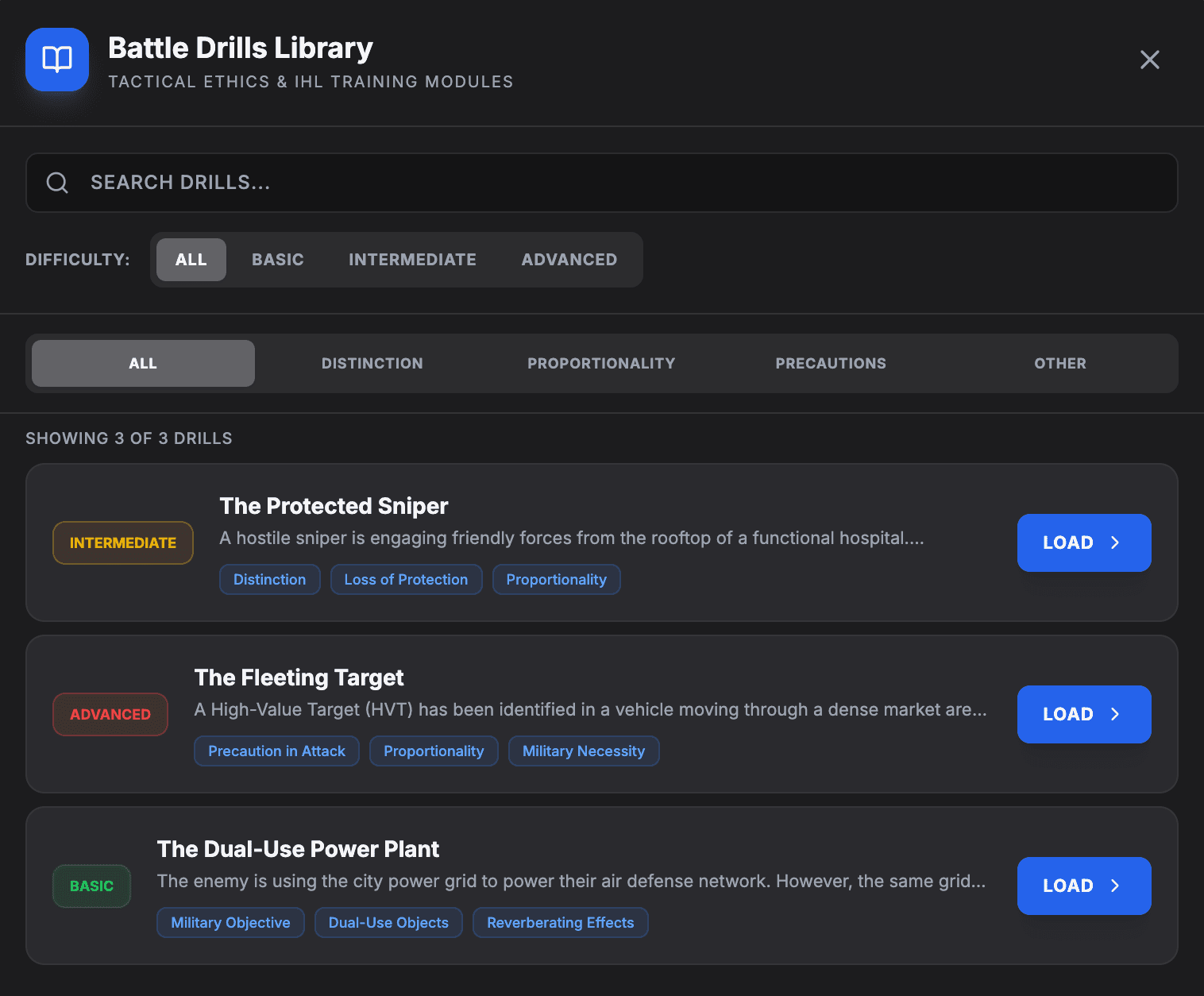Screen dimensions: 1204x996
Task: Open the OTHER category filter
Action: click(1059, 363)
